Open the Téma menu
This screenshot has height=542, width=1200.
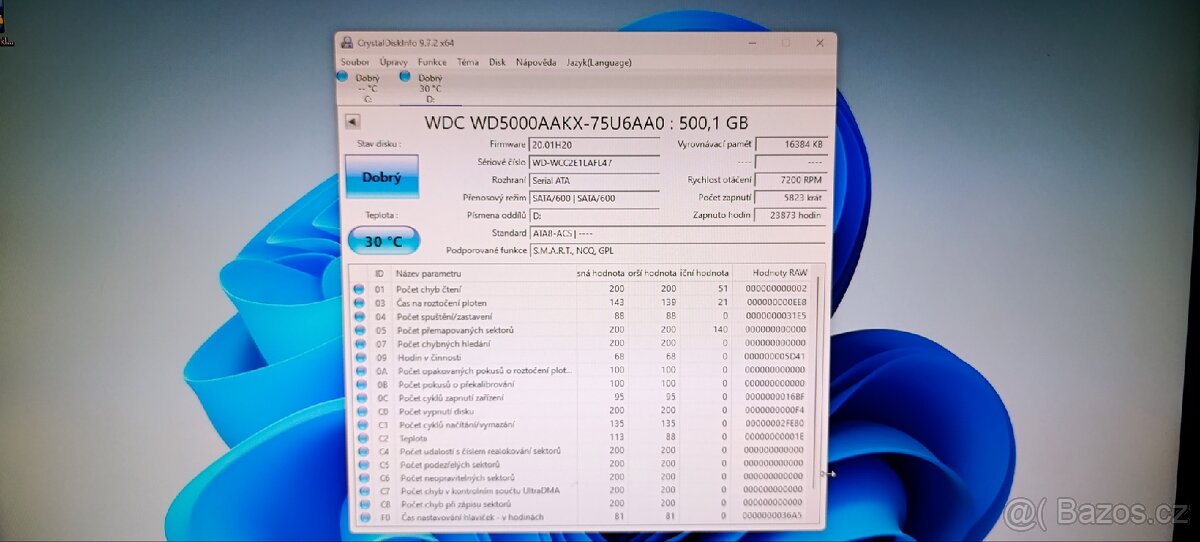coord(468,62)
